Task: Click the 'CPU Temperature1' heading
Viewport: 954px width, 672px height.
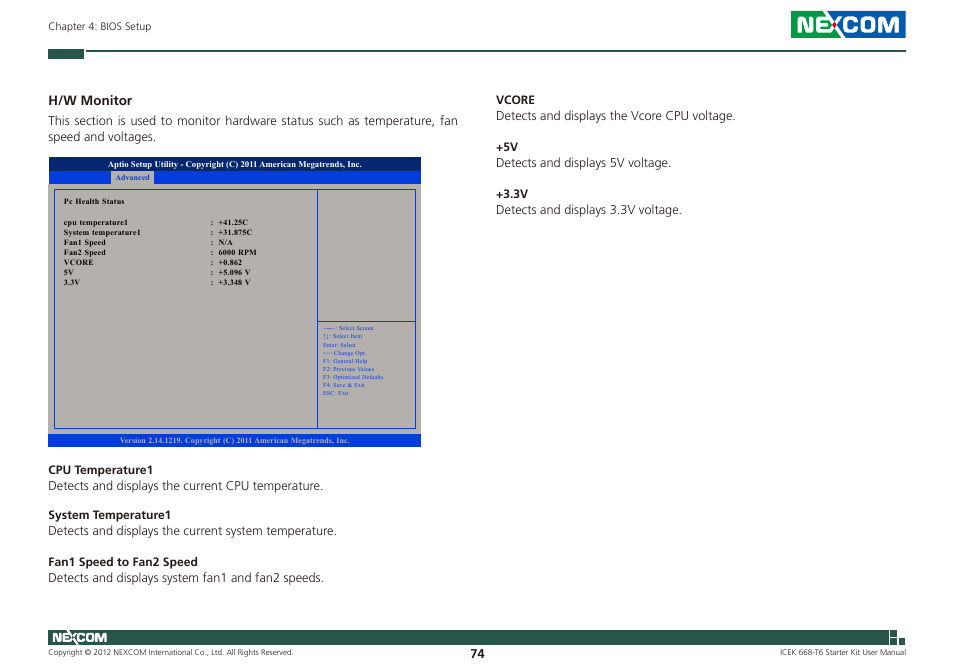Action: pos(100,470)
